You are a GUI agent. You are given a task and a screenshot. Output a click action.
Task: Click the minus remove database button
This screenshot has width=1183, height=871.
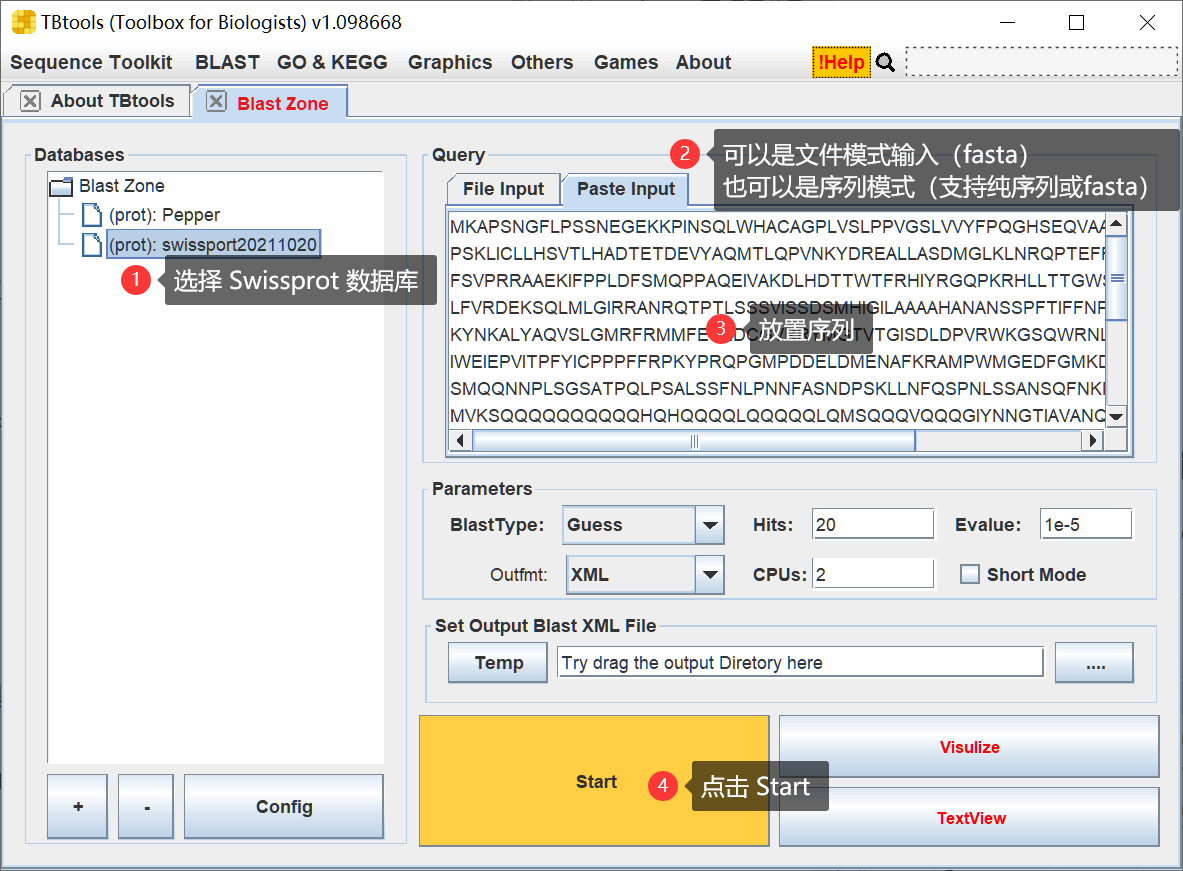pos(146,807)
